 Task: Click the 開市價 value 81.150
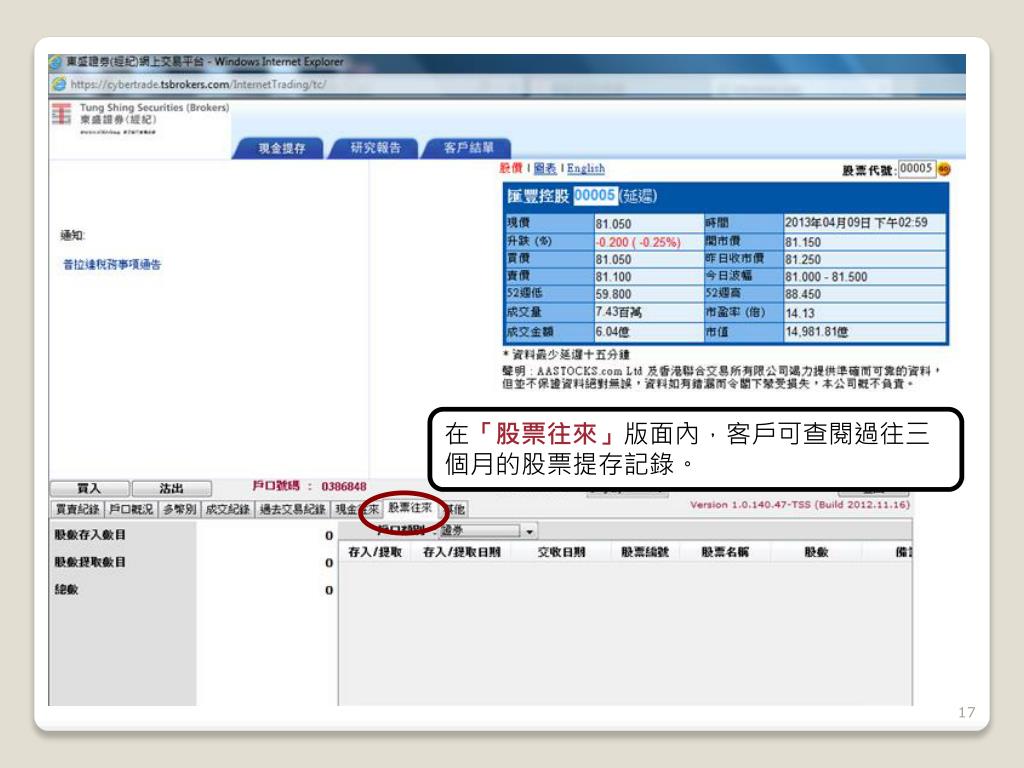(x=803, y=242)
